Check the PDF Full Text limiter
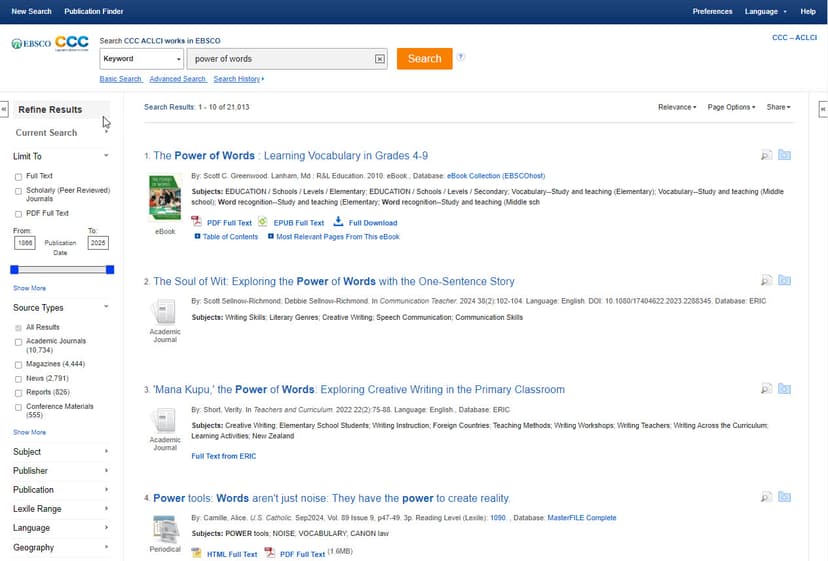 click(18, 214)
